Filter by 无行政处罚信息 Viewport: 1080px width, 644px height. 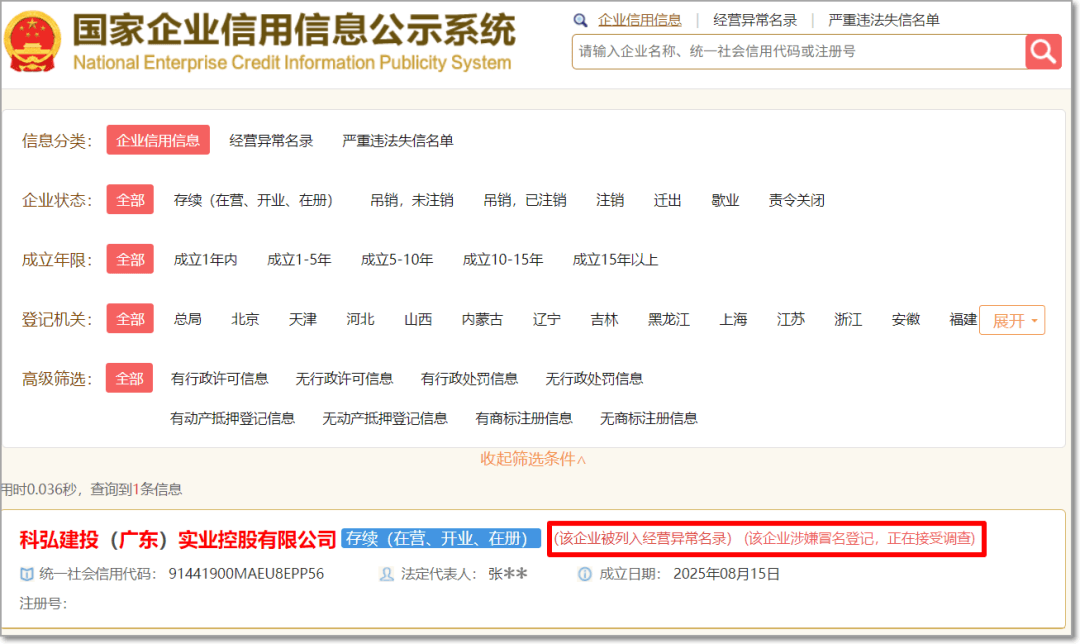(x=594, y=379)
